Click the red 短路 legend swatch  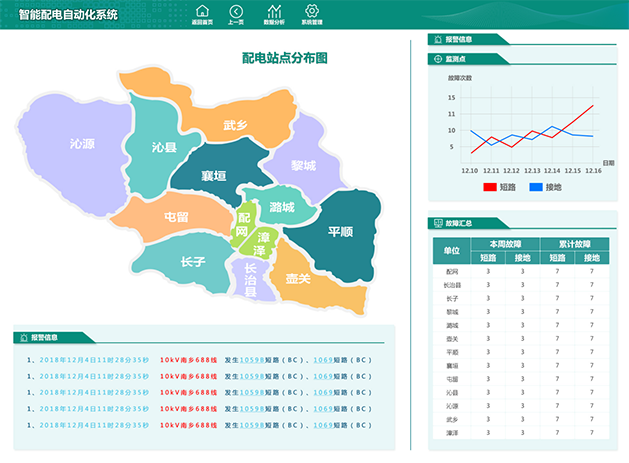coord(489,187)
